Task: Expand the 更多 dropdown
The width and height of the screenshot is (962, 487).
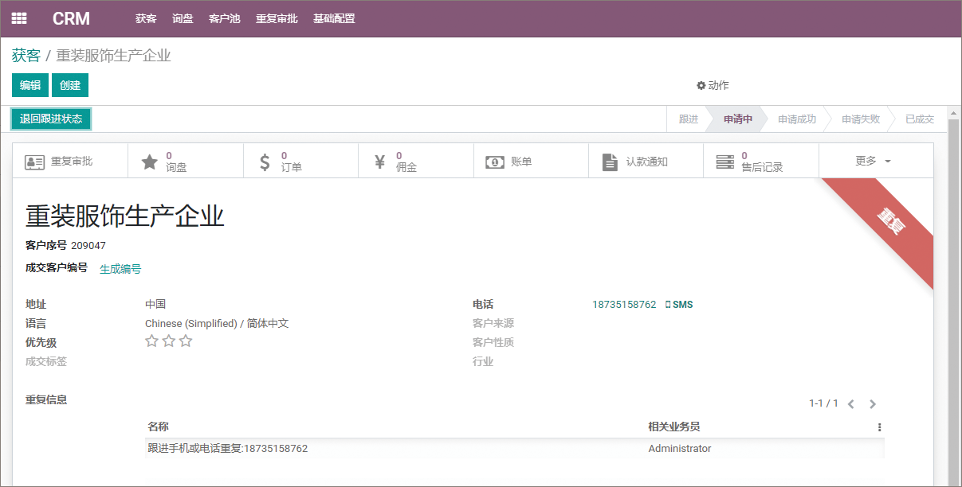Action: [873, 161]
